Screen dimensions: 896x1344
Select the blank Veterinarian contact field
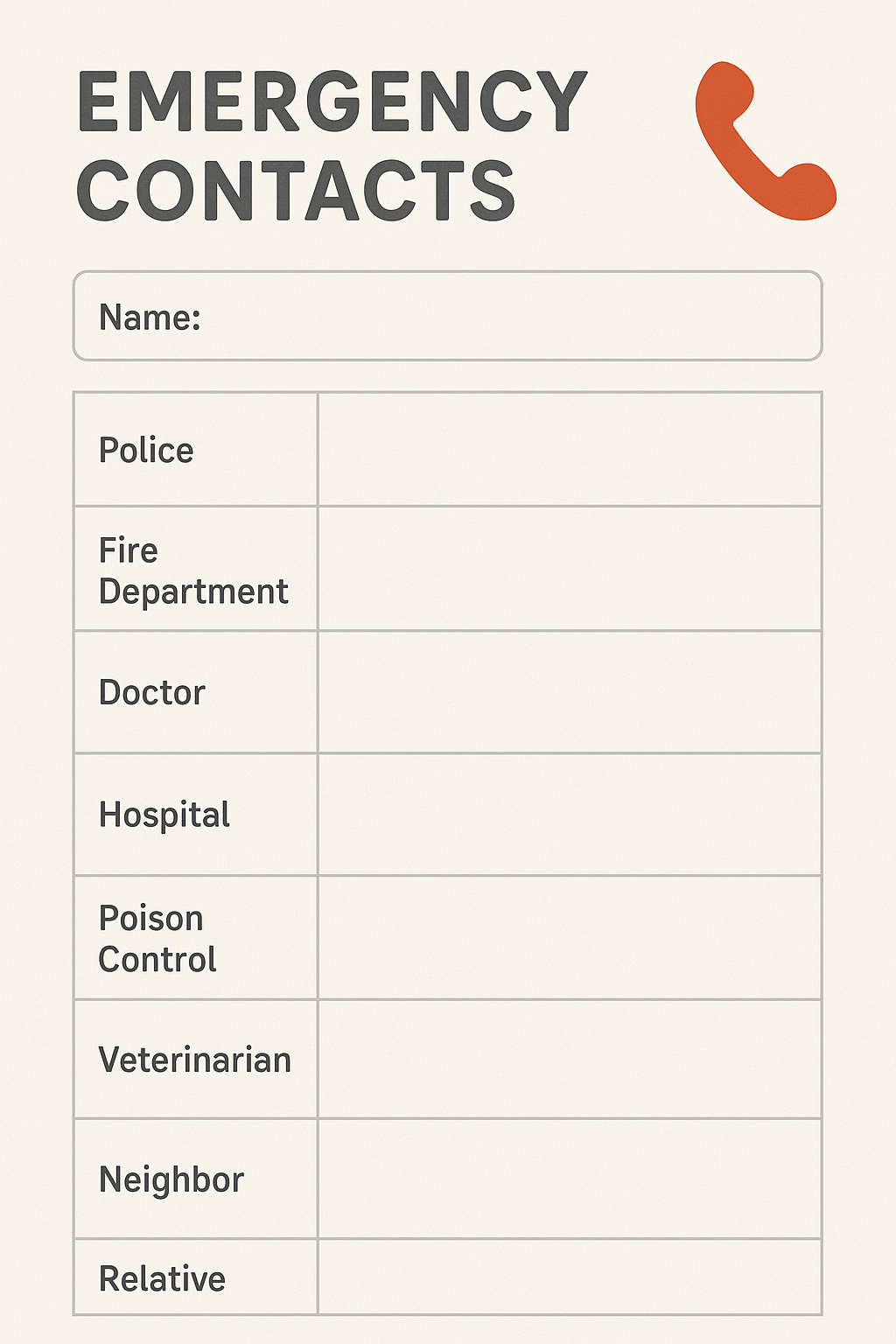[x=569, y=1059]
